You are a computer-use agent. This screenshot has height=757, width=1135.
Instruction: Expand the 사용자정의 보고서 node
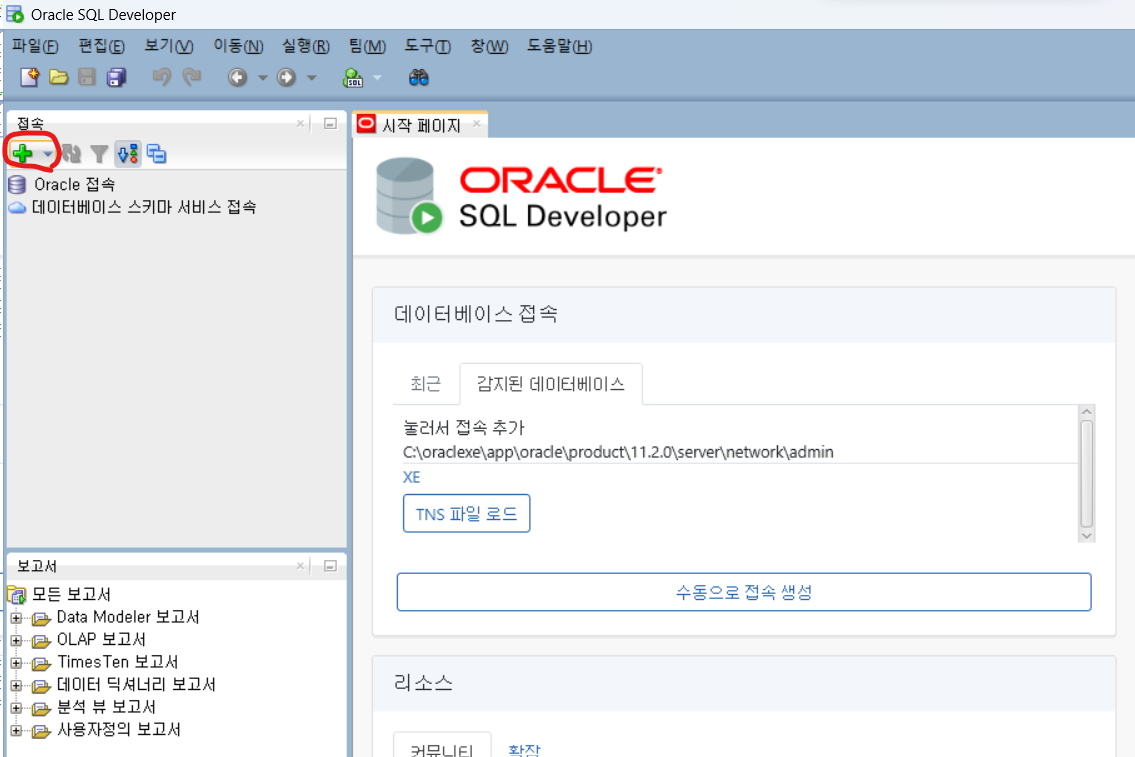coord(17,730)
